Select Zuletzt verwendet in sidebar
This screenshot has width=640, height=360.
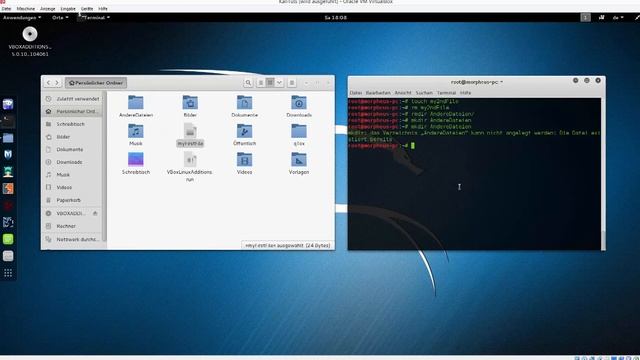pyautogui.click(x=73, y=99)
